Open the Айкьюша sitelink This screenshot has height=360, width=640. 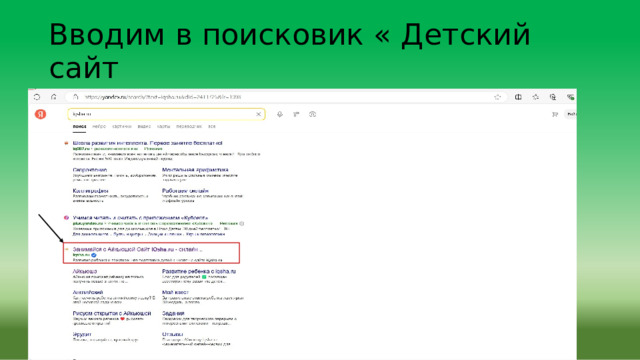point(85,271)
